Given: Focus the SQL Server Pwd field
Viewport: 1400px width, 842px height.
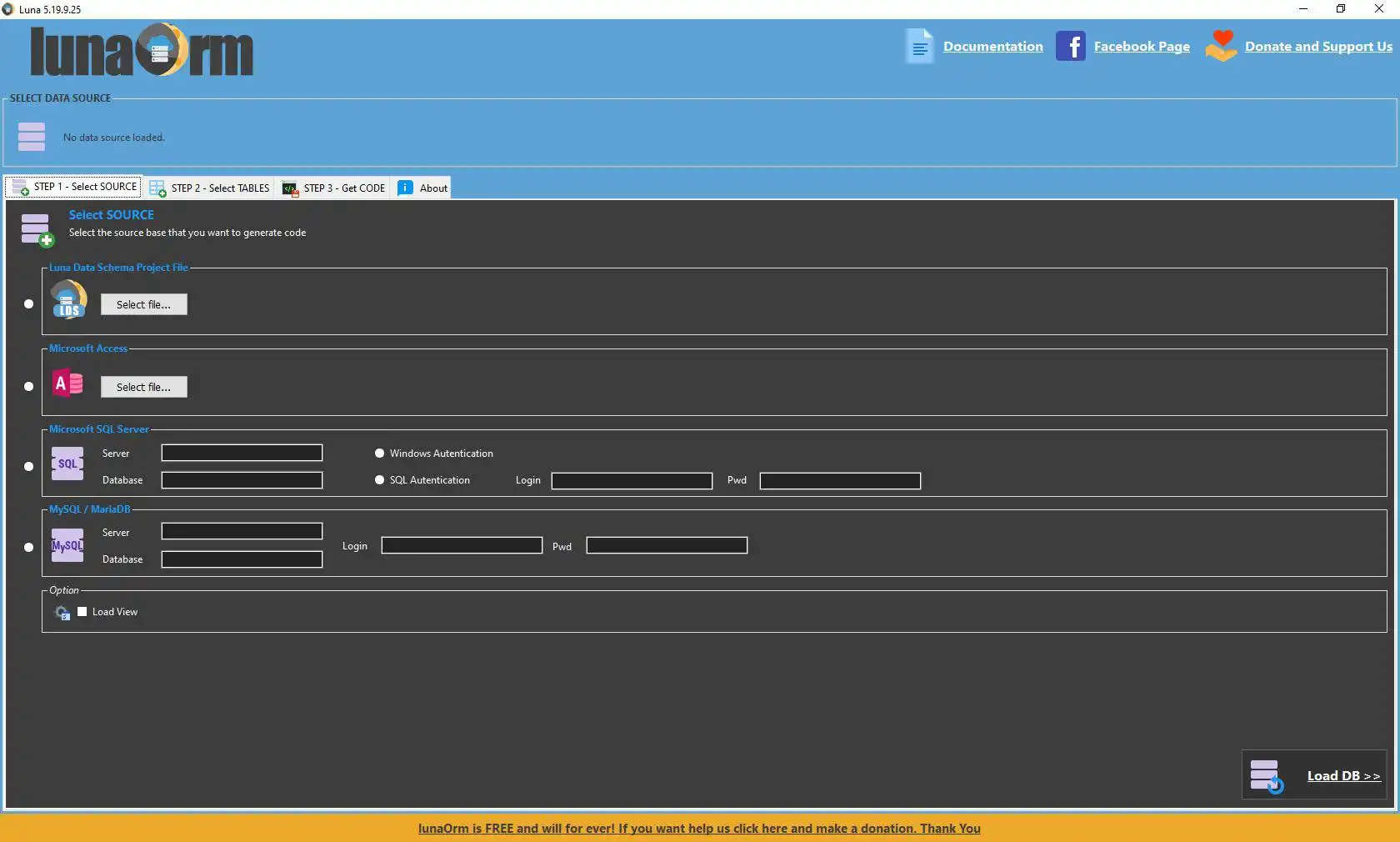Looking at the screenshot, I should coord(840,481).
